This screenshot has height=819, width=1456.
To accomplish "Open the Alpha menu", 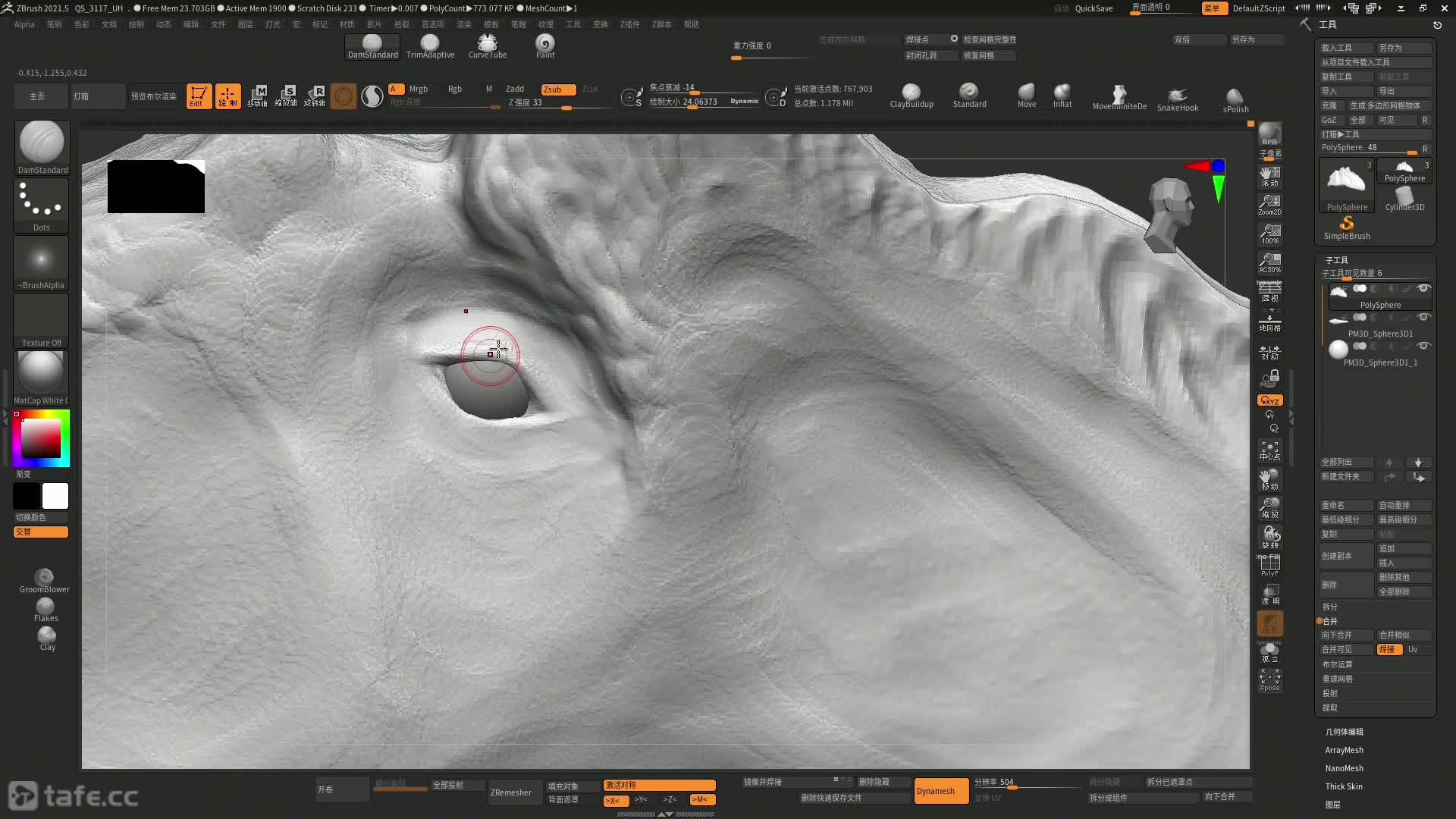I will [x=24, y=24].
